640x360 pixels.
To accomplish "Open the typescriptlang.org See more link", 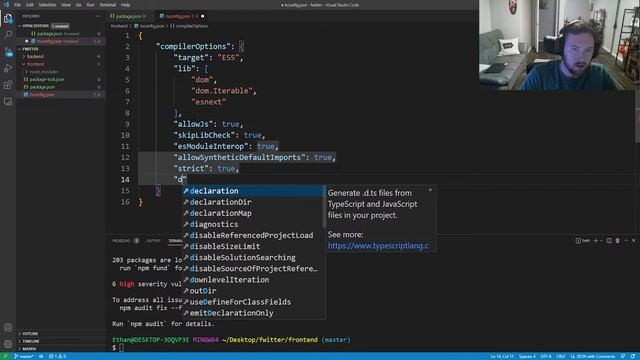I will click(378, 246).
